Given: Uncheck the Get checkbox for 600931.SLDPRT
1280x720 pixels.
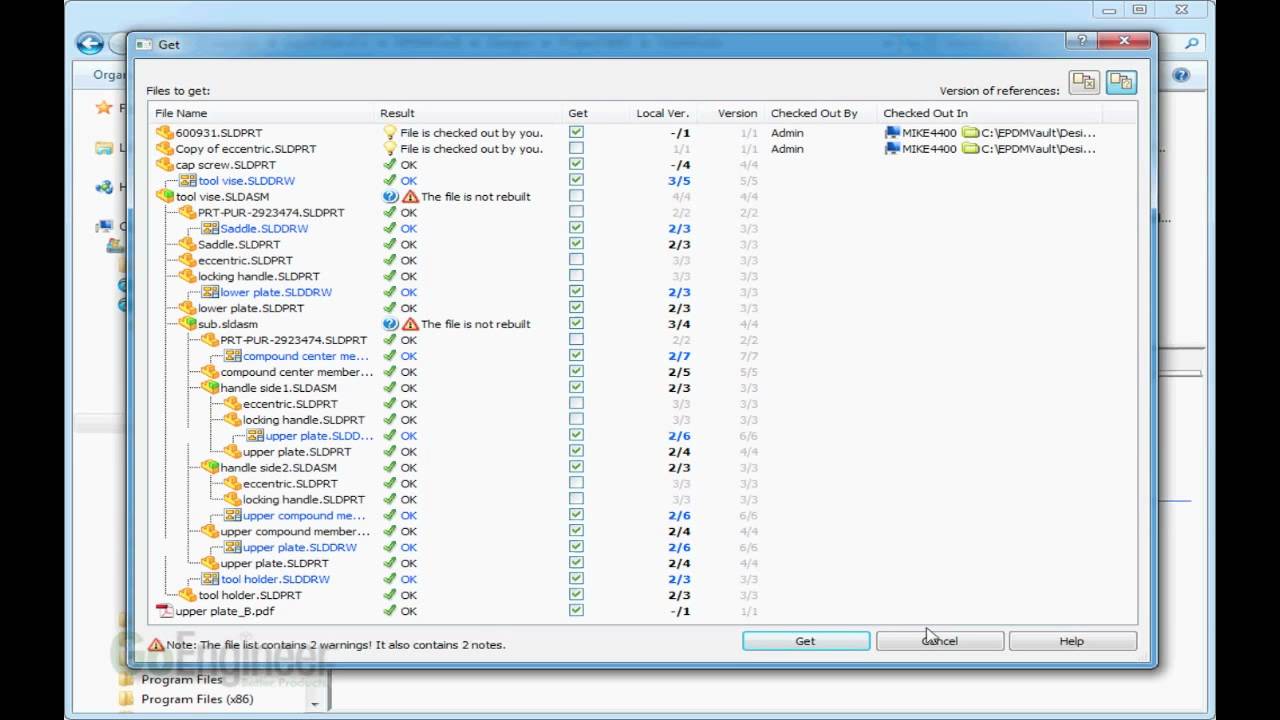Looking at the screenshot, I should point(576,132).
